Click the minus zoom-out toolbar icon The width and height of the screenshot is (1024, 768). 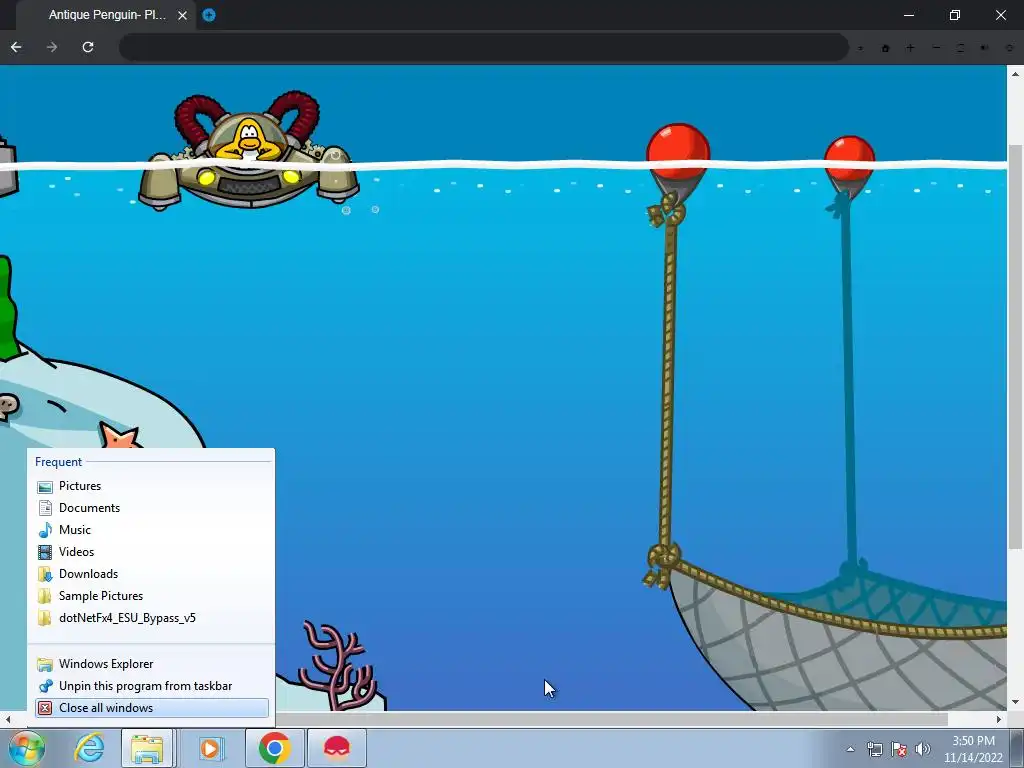(936, 48)
